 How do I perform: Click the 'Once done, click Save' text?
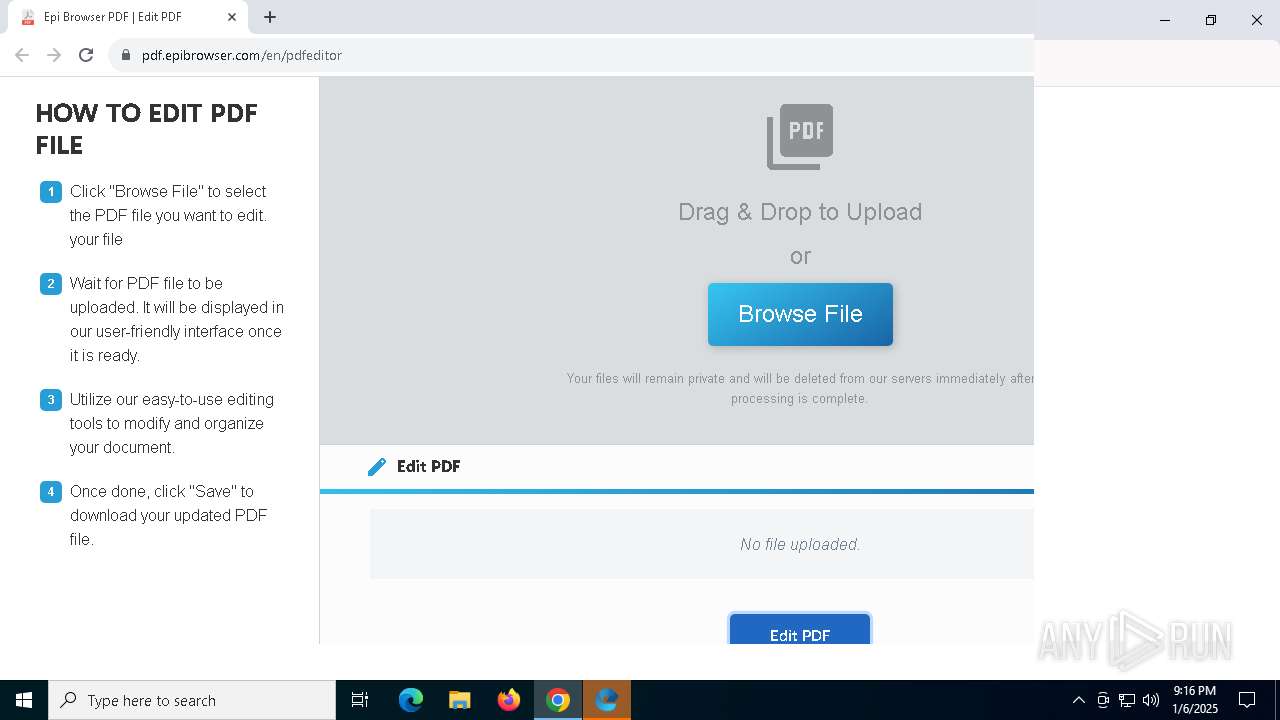tap(168, 515)
